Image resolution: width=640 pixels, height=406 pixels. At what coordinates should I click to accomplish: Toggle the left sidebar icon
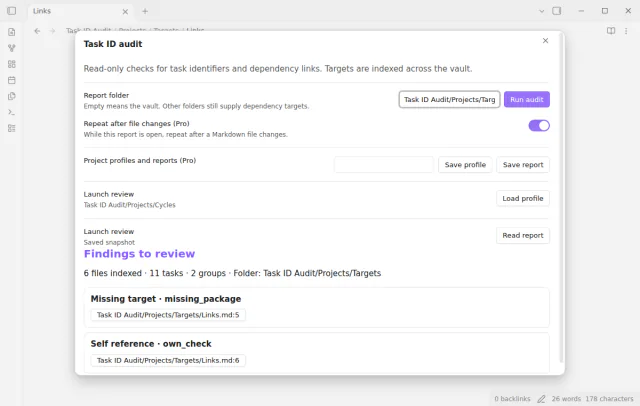[x=12, y=11]
